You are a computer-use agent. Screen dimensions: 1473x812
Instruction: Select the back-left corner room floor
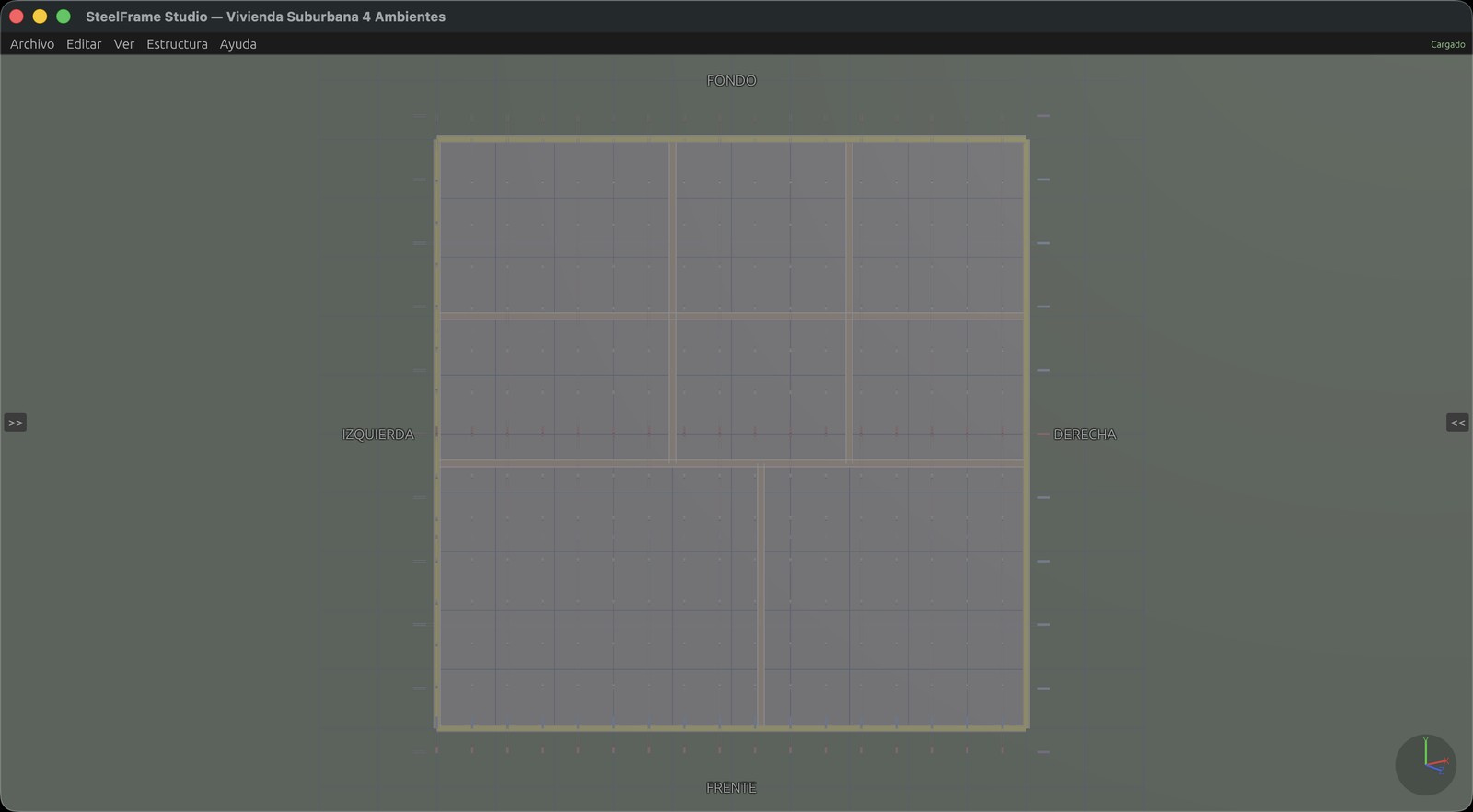click(554, 226)
